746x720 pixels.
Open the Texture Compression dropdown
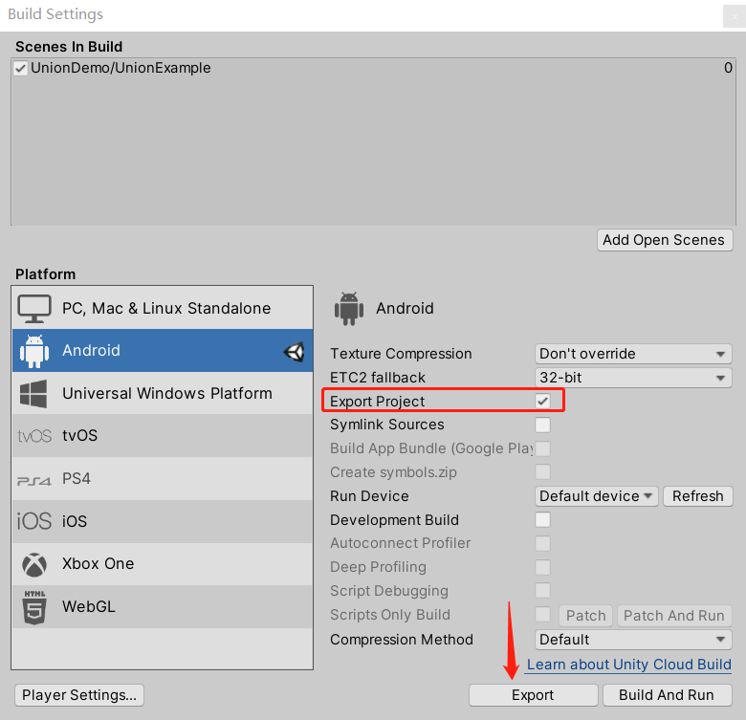coord(633,354)
